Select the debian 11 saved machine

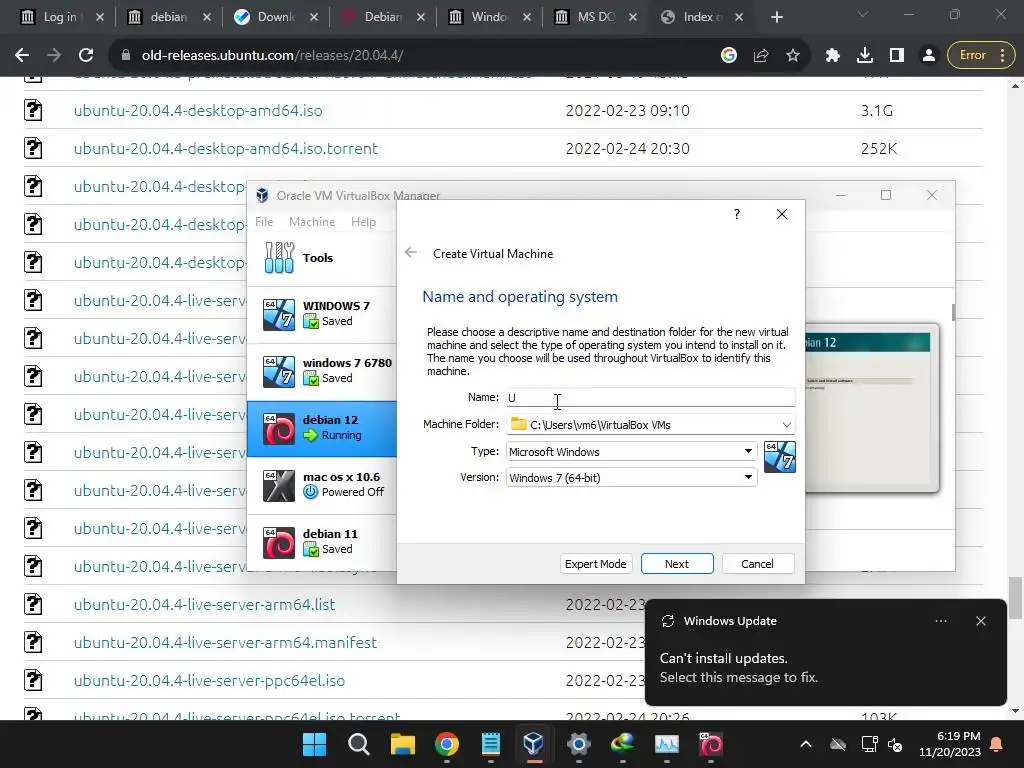point(322,542)
